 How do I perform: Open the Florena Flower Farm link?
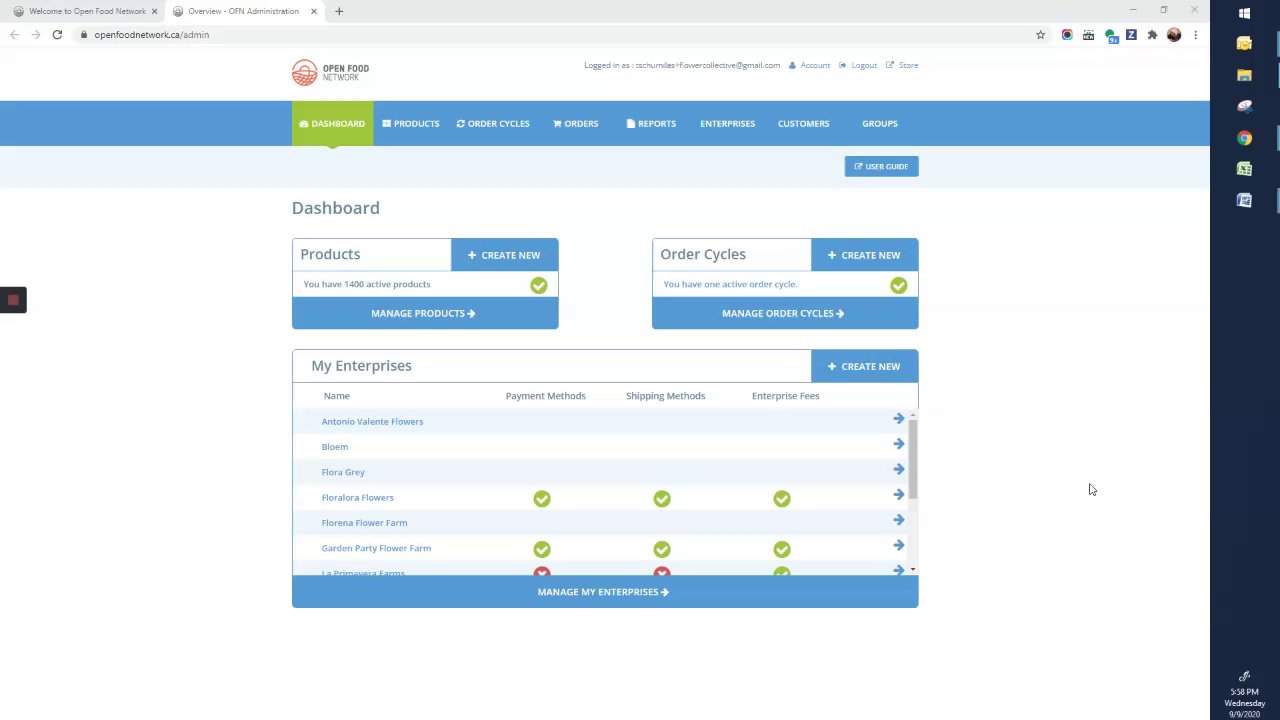click(x=364, y=522)
